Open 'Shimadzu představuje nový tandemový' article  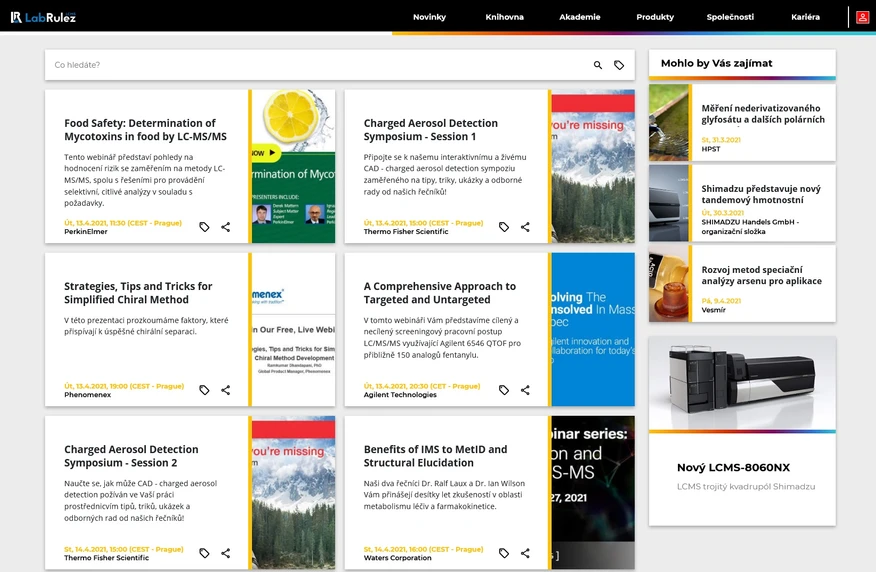(x=761, y=194)
